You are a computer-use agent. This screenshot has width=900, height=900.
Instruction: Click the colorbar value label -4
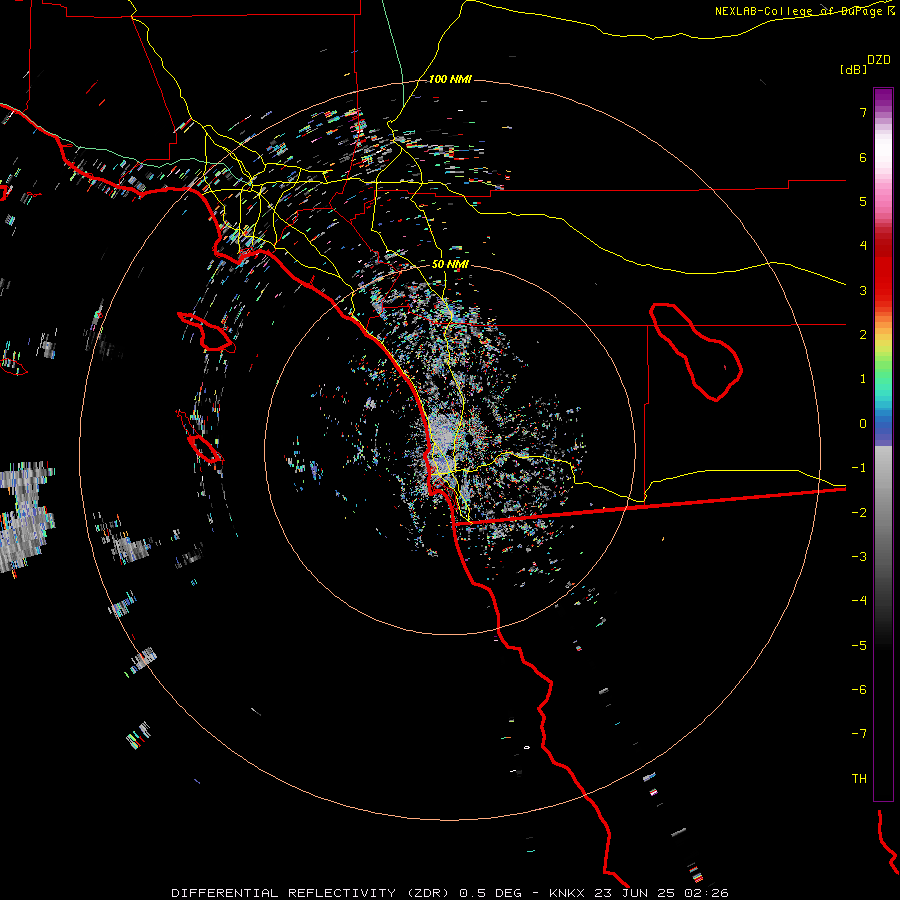pyautogui.click(x=859, y=601)
